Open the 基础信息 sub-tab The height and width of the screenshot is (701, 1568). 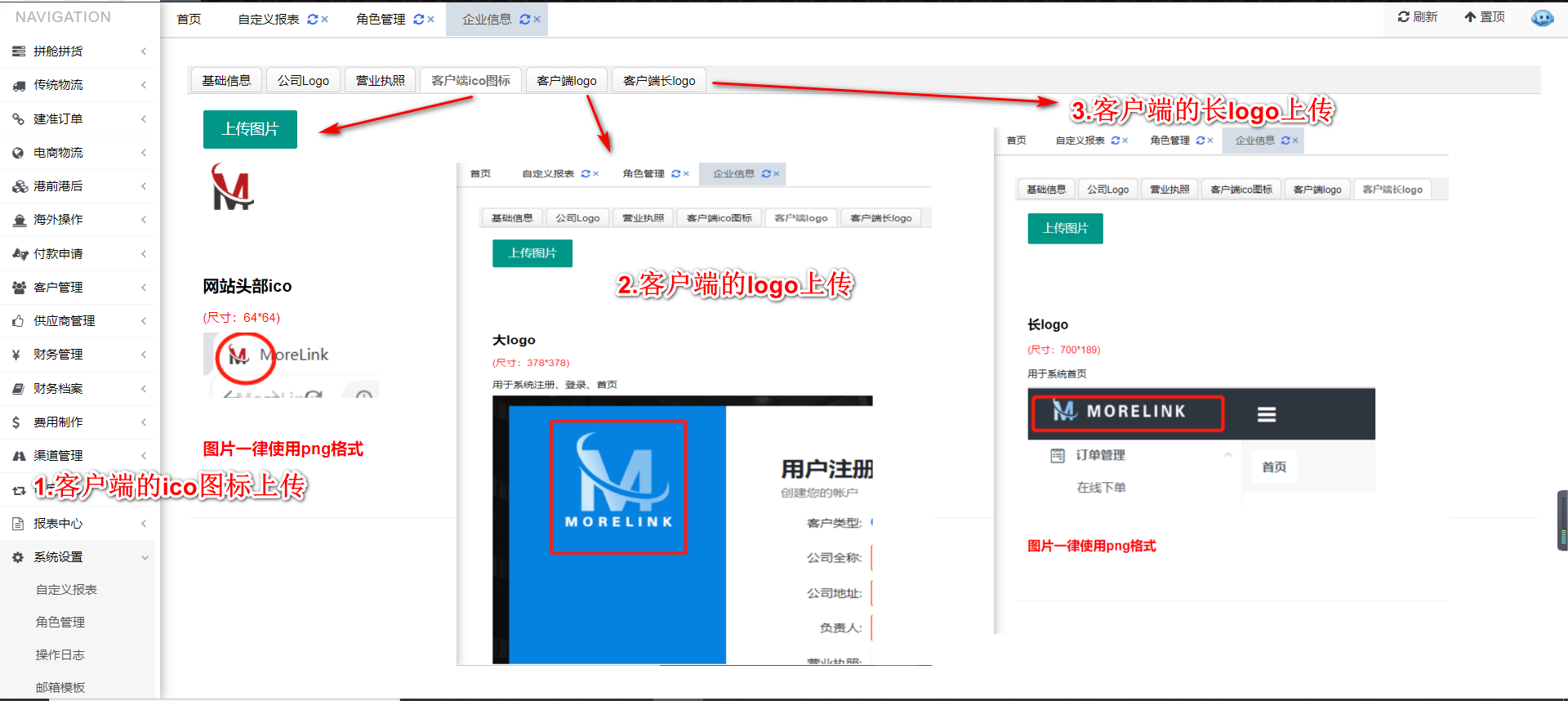tap(226, 80)
